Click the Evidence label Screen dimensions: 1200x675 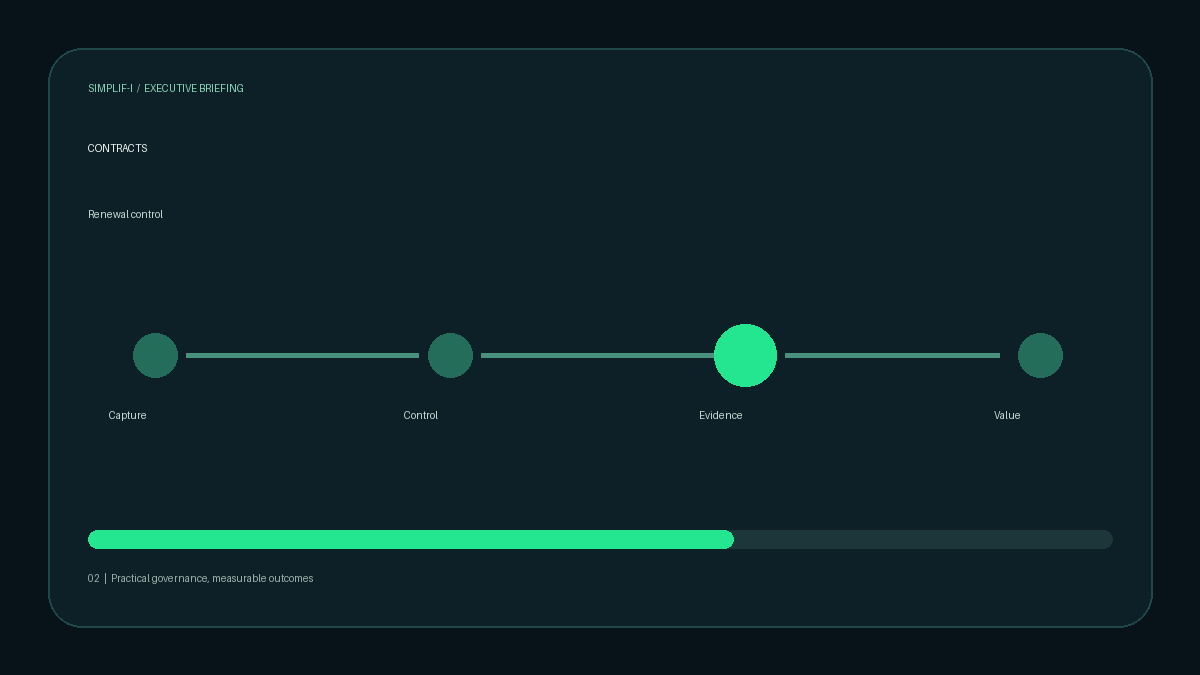720,415
